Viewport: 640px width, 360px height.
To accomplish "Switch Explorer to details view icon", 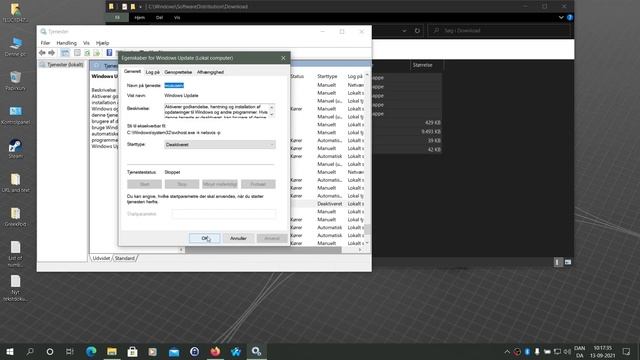I will click(x=558, y=262).
